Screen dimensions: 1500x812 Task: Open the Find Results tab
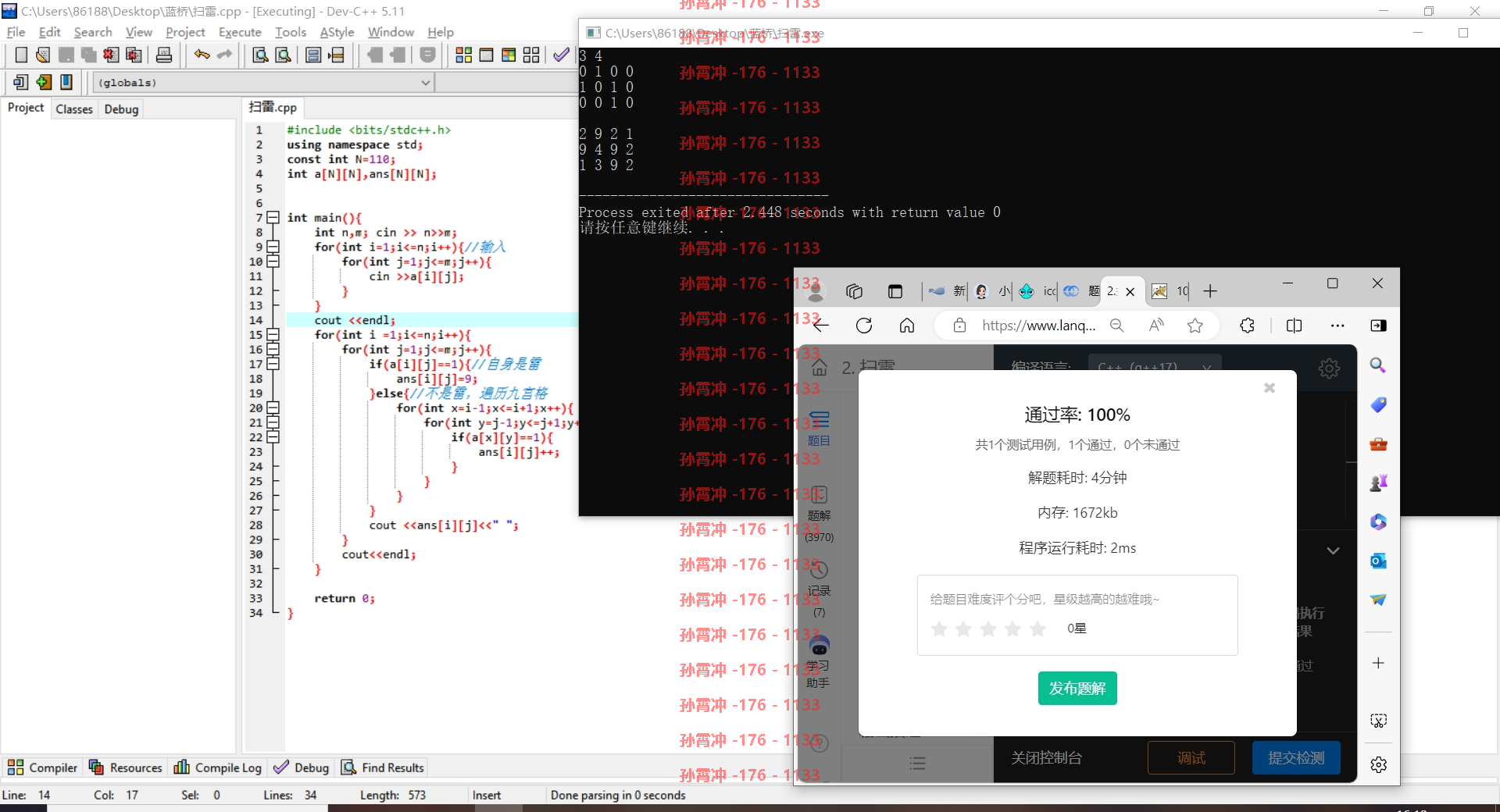point(383,767)
